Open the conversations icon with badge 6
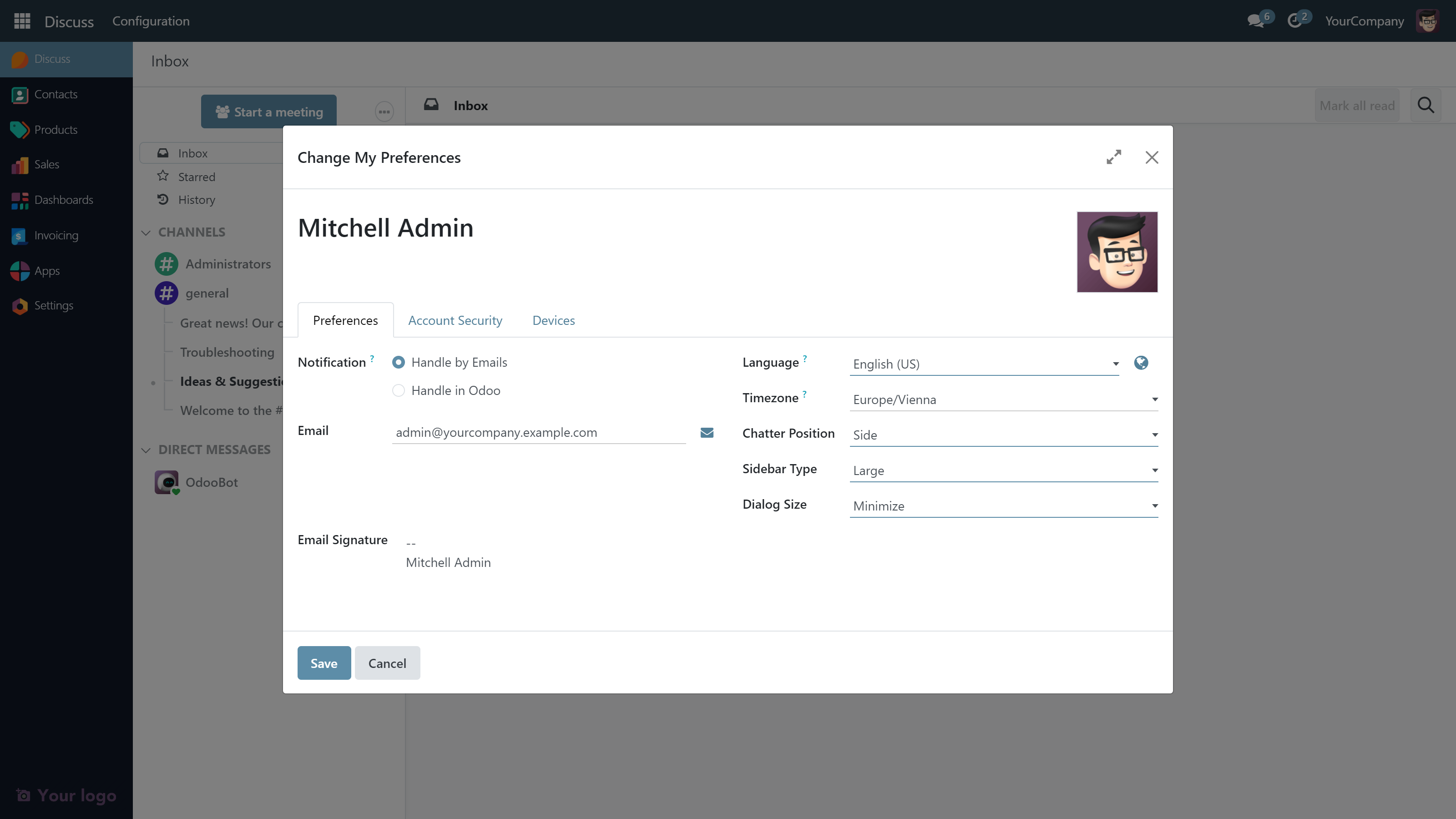Image resolution: width=1456 pixels, height=819 pixels. click(x=1255, y=21)
